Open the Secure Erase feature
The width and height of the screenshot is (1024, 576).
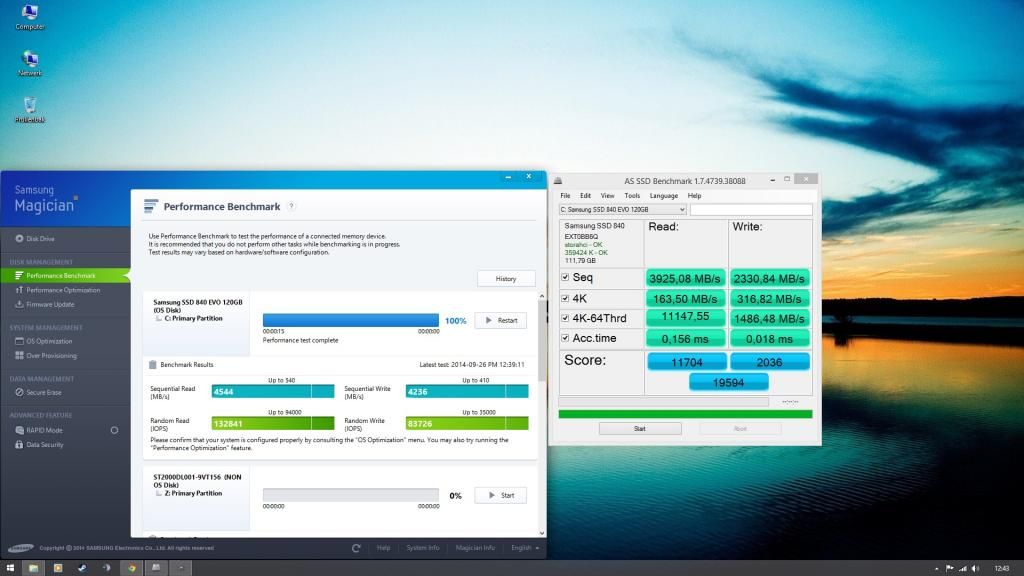coord(43,392)
